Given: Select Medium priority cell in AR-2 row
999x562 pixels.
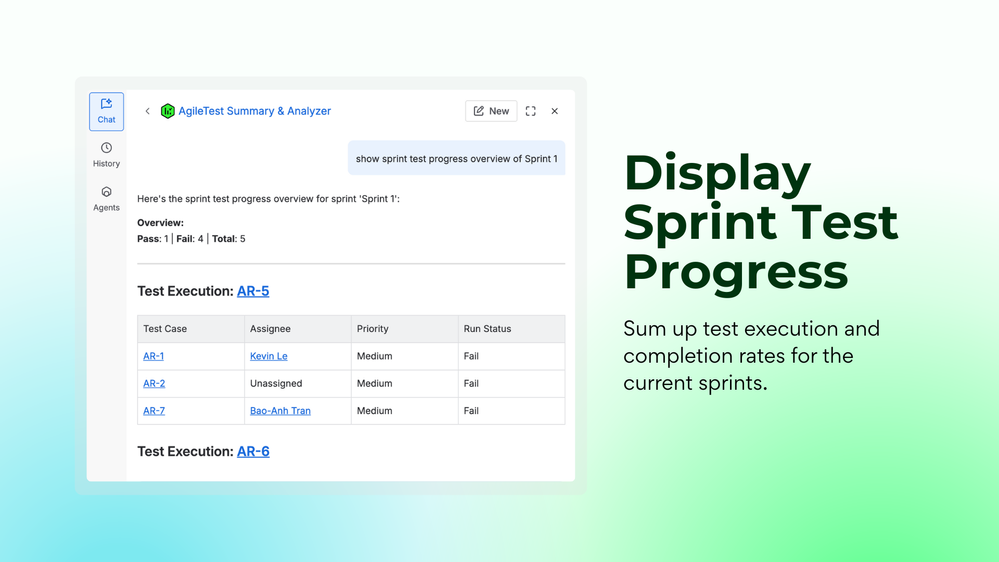Looking at the screenshot, I should point(405,384).
